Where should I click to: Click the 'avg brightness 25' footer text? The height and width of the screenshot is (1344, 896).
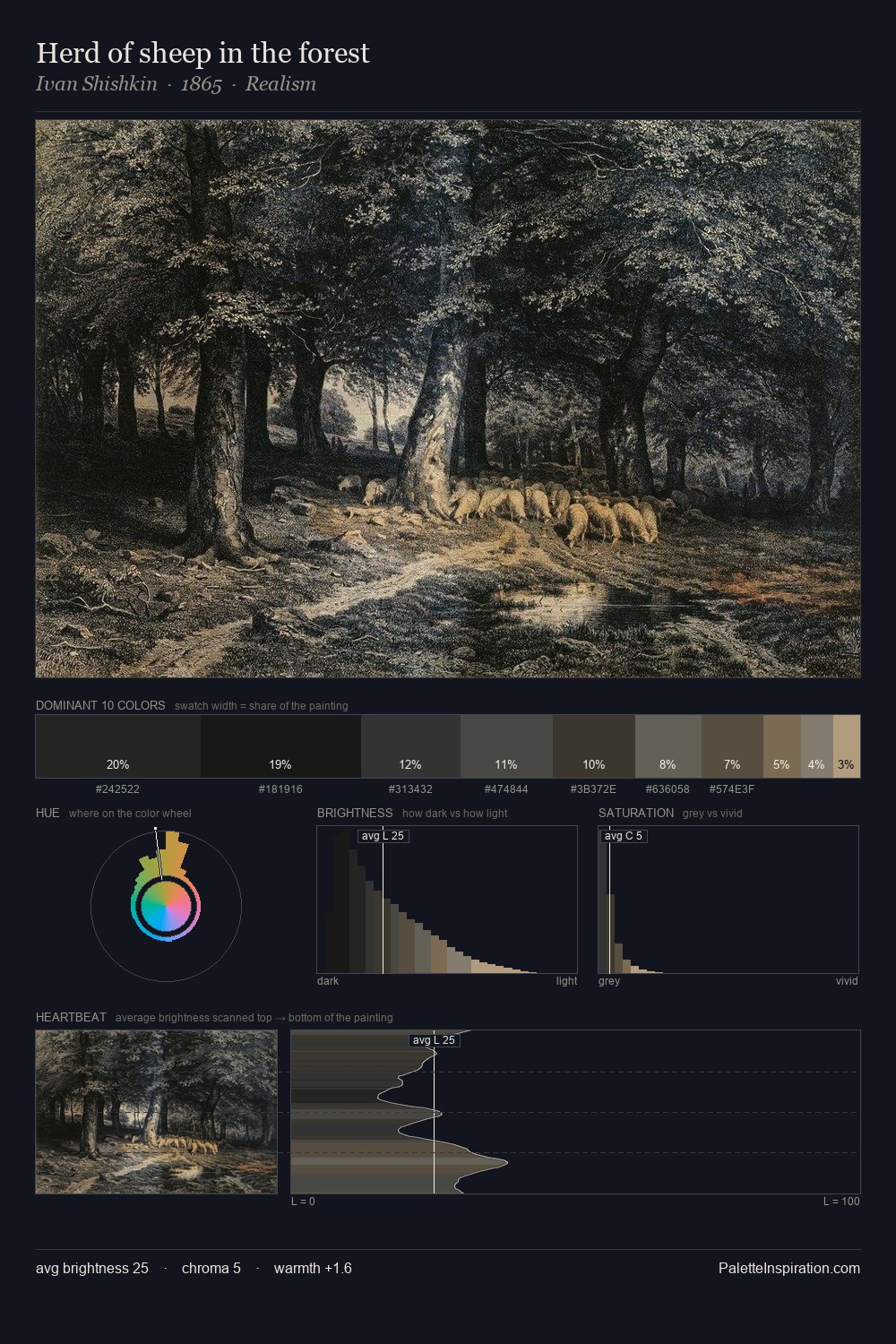tap(92, 1268)
